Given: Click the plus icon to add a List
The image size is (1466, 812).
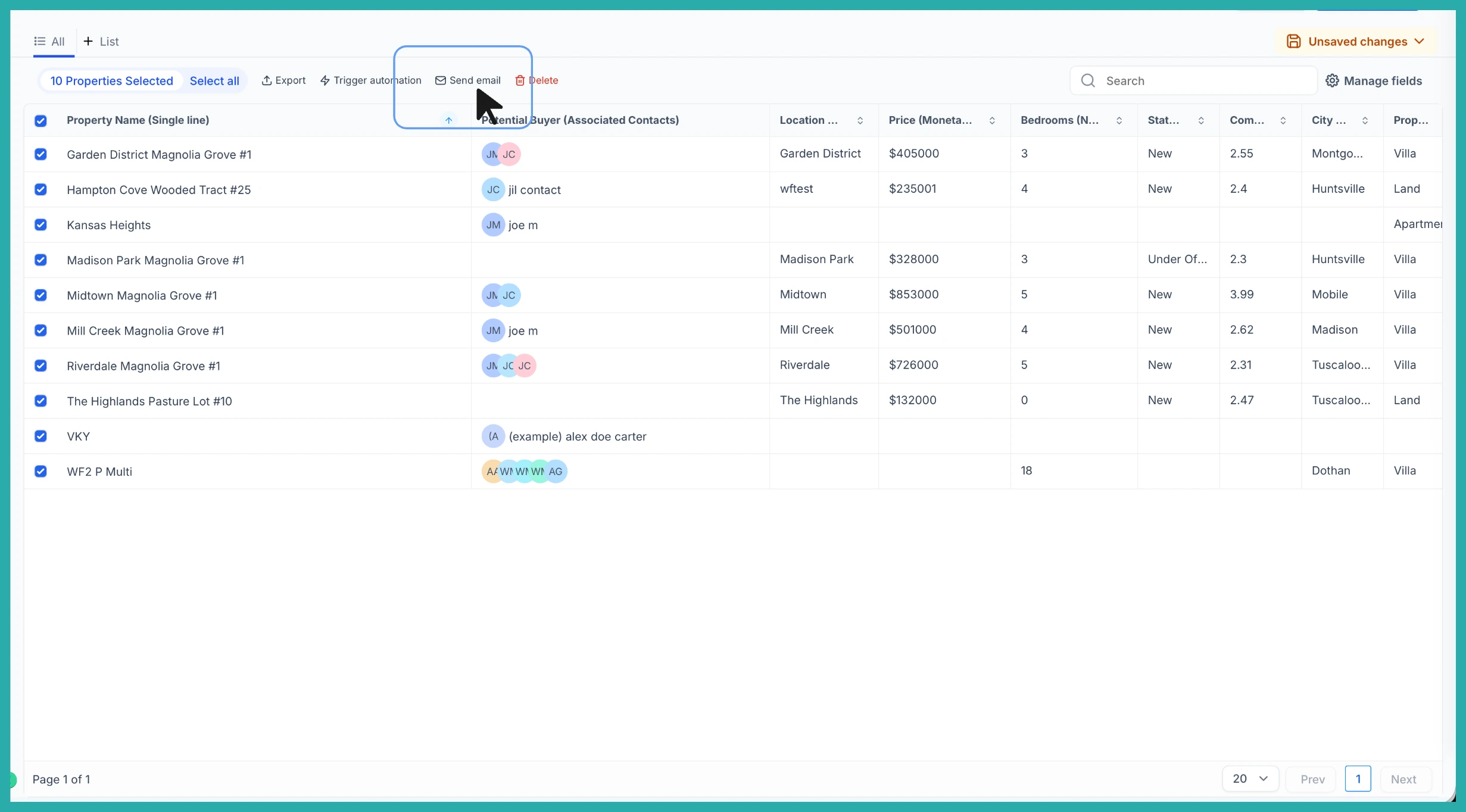Looking at the screenshot, I should tap(88, 41).
